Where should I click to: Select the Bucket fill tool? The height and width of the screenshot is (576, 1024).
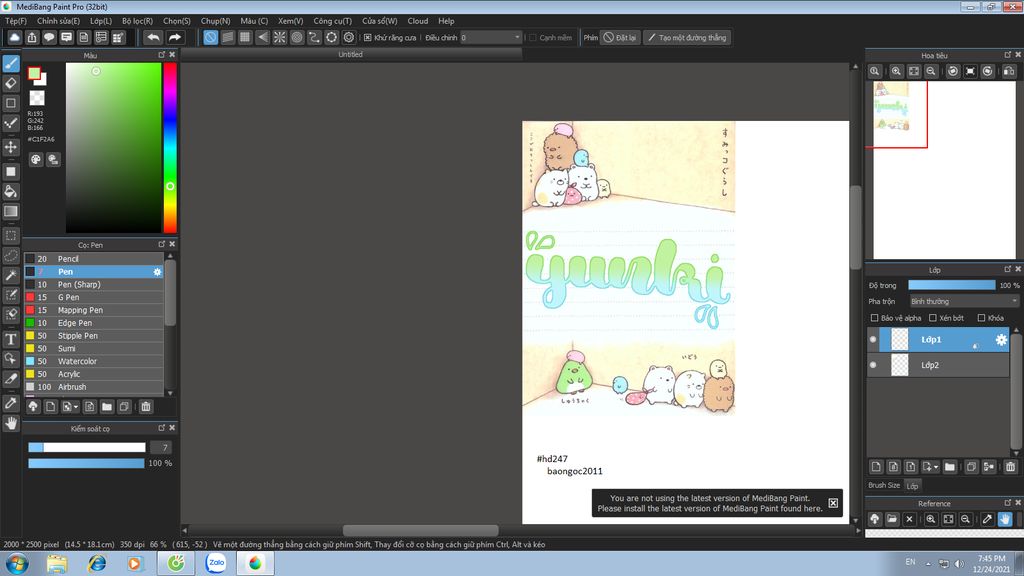tap(11, 191)
